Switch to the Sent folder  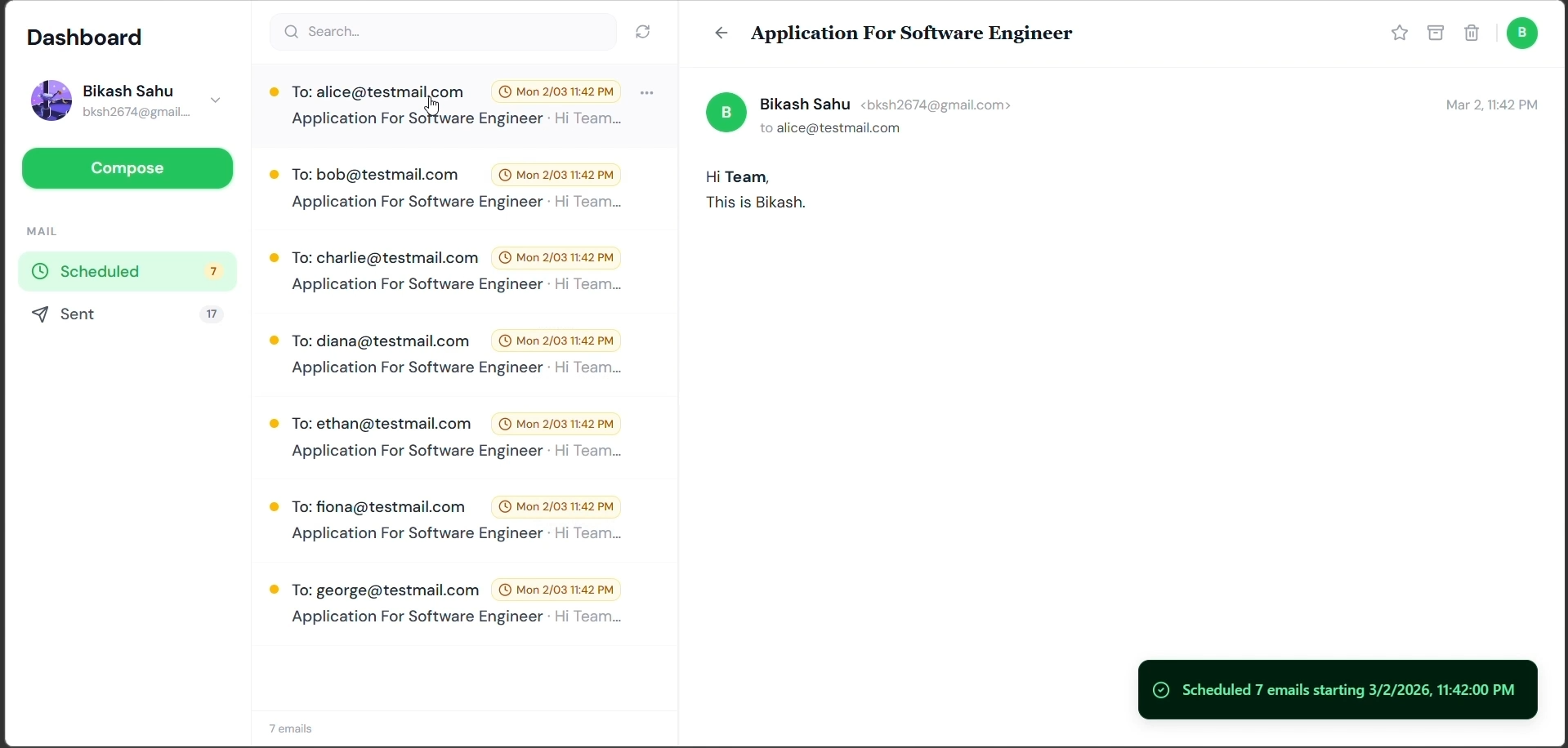127,315
